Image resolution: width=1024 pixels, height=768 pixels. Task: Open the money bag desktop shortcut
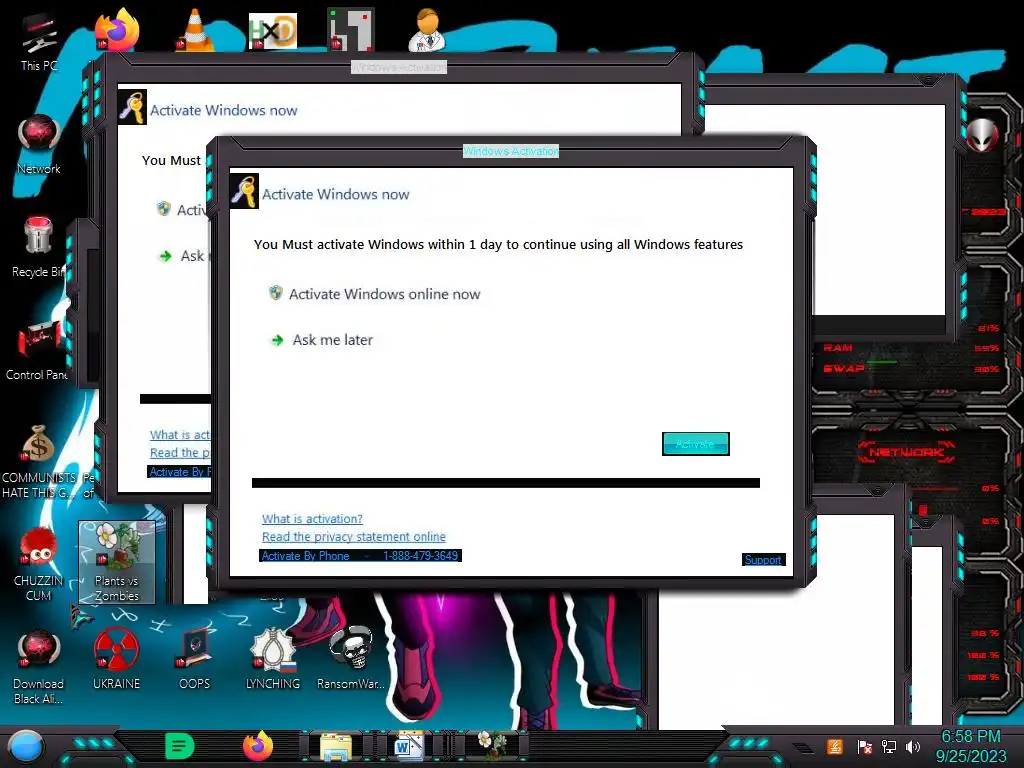click(39, 444)
